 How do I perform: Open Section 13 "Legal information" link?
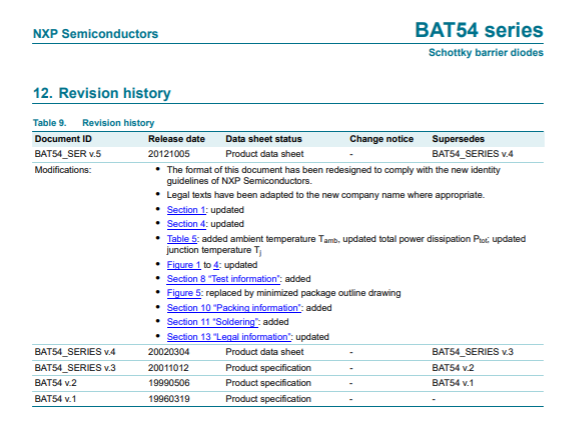(229, 337)
